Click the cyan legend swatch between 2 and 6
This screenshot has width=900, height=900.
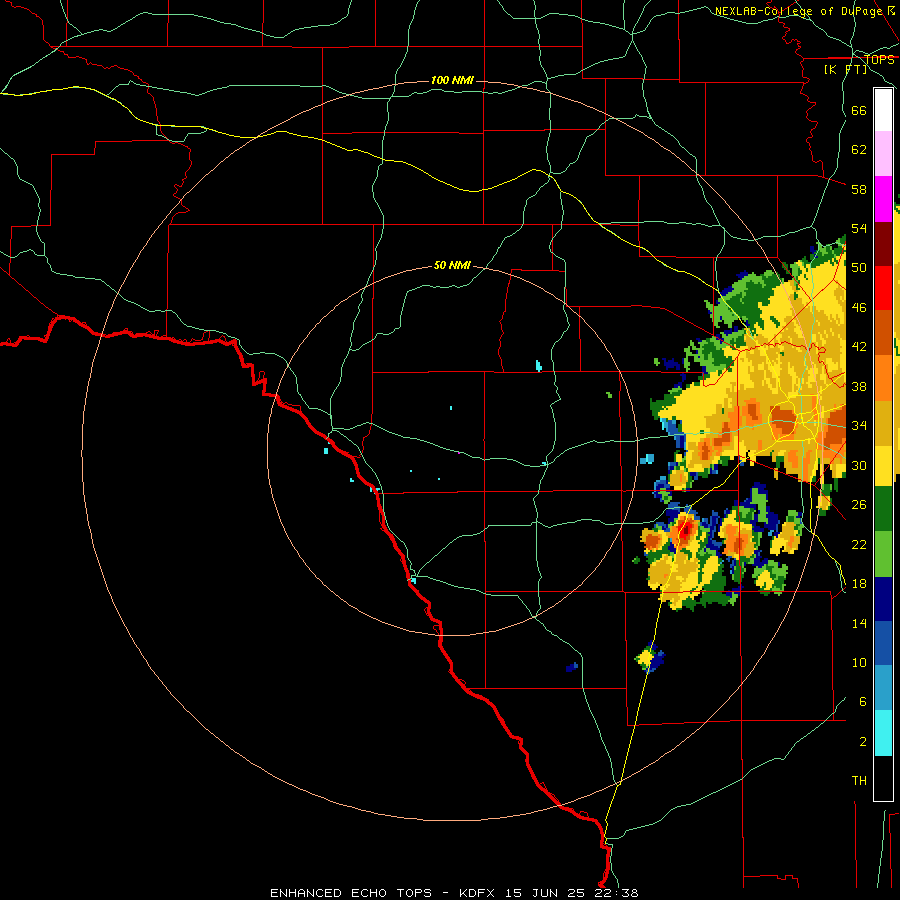click(x=883, y=733)
